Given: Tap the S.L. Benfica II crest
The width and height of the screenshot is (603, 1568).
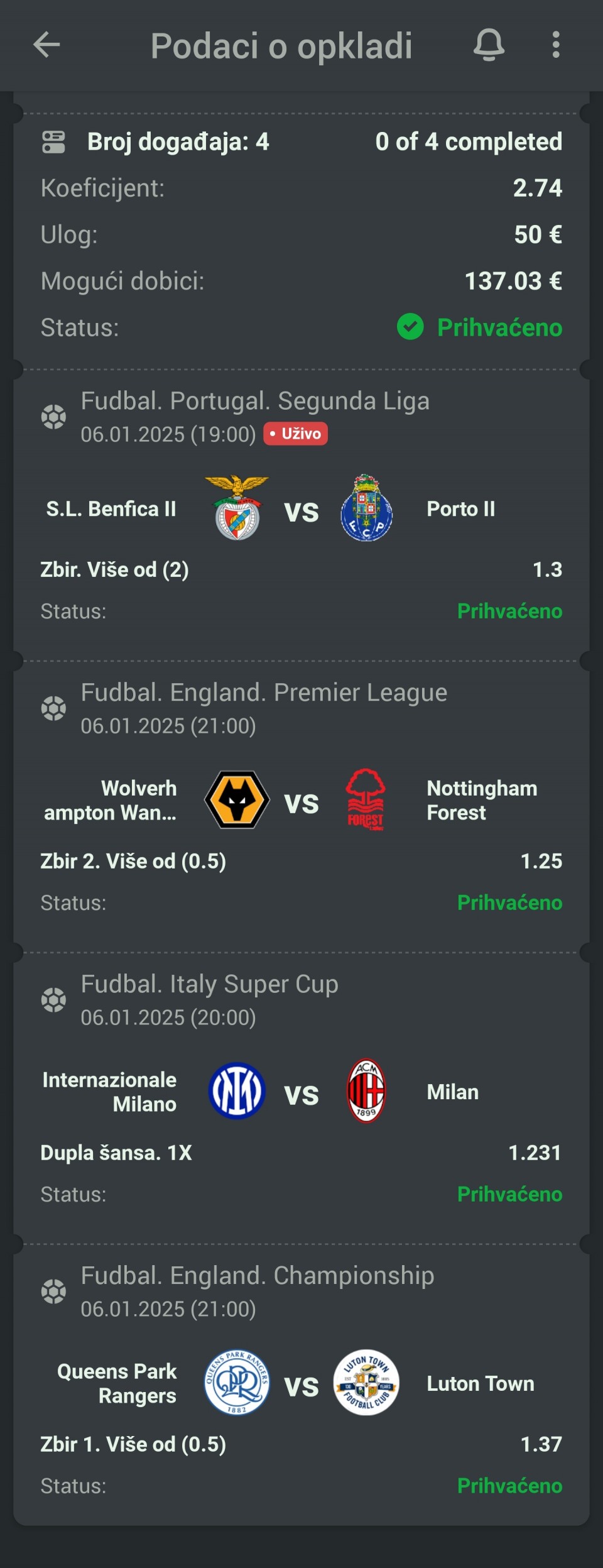Looking at the screenshot, I should (x=237, y=508).
